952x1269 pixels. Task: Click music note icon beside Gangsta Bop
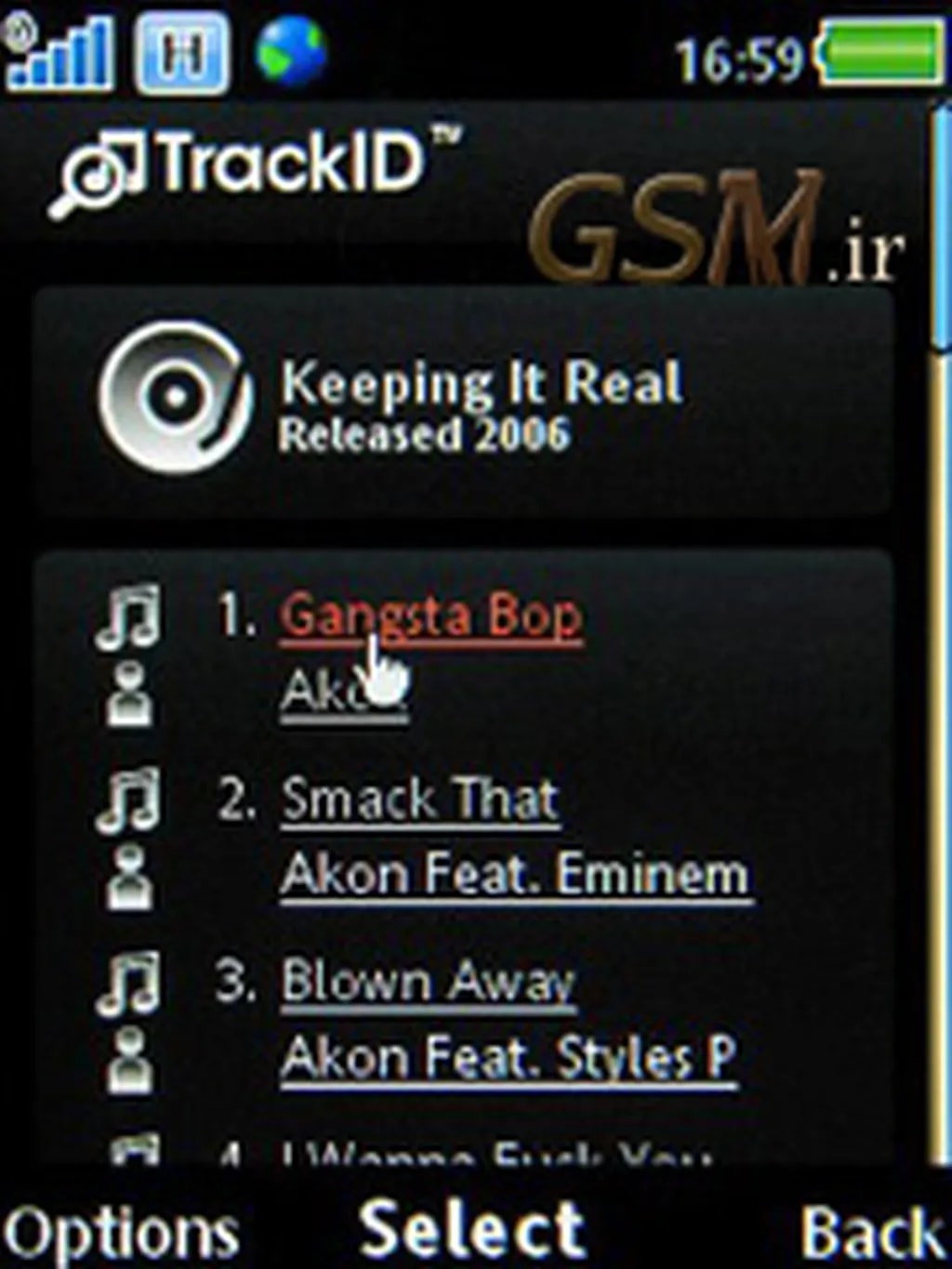click(x=127, y=616)
